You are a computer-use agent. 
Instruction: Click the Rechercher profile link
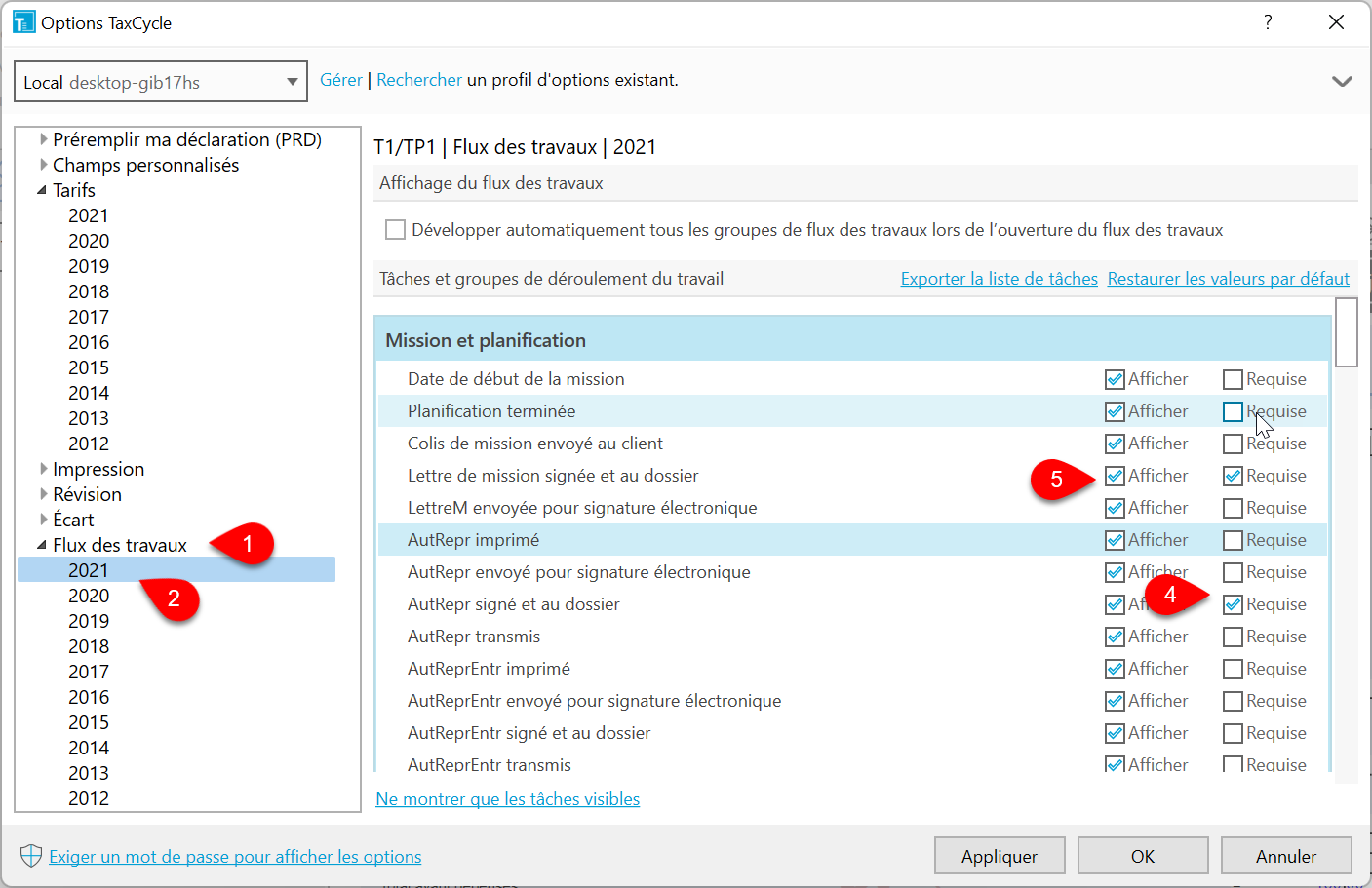(419, 80)
